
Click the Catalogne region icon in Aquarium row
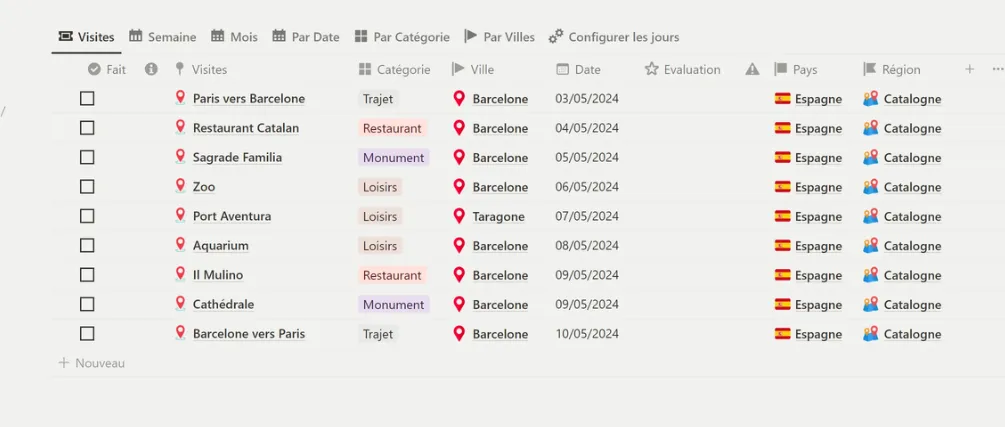(x=870, y=246)
